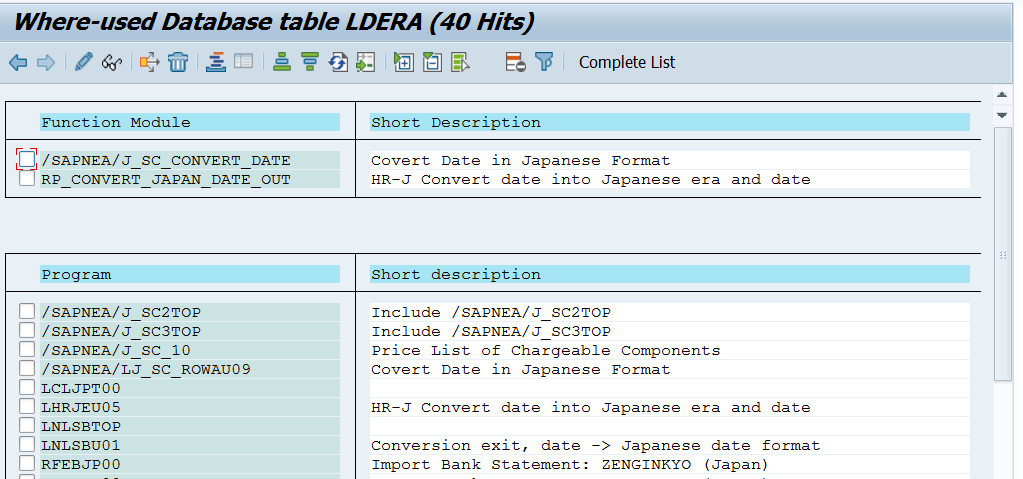Click 'Include /SAPNEA/J_SC2TOP' description

(491, 313)
